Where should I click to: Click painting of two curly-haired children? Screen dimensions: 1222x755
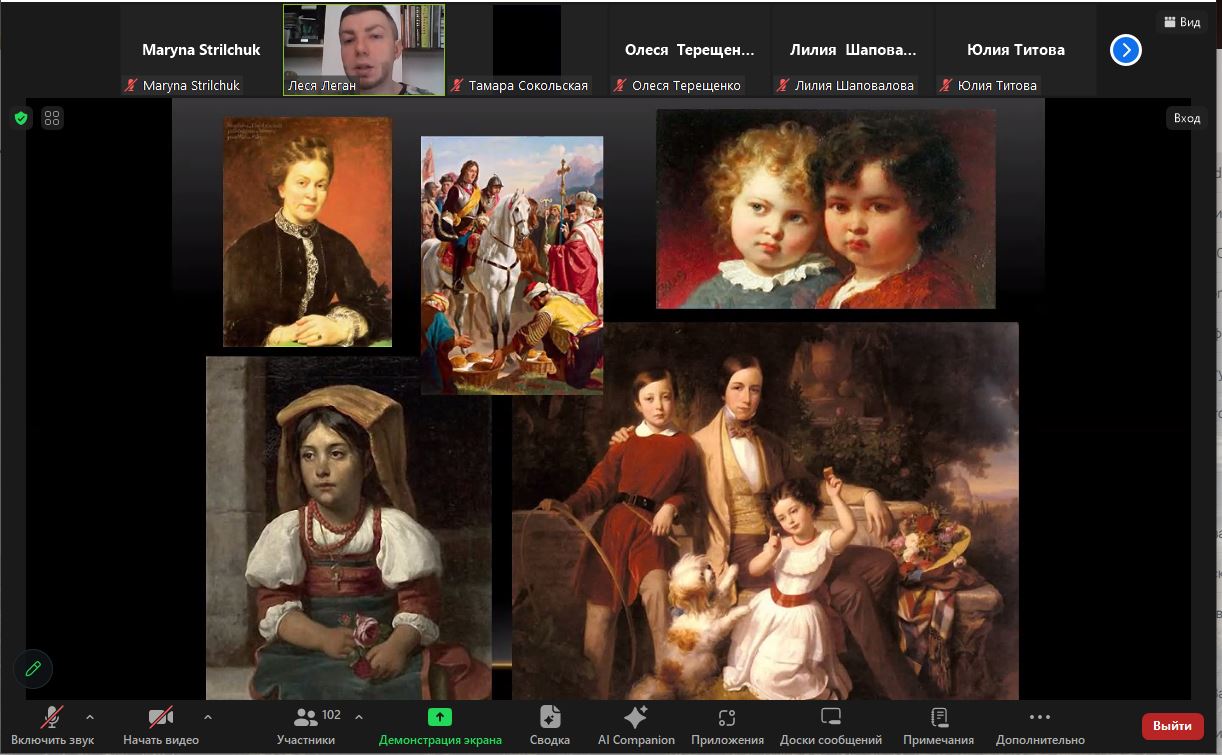(826, 209)
